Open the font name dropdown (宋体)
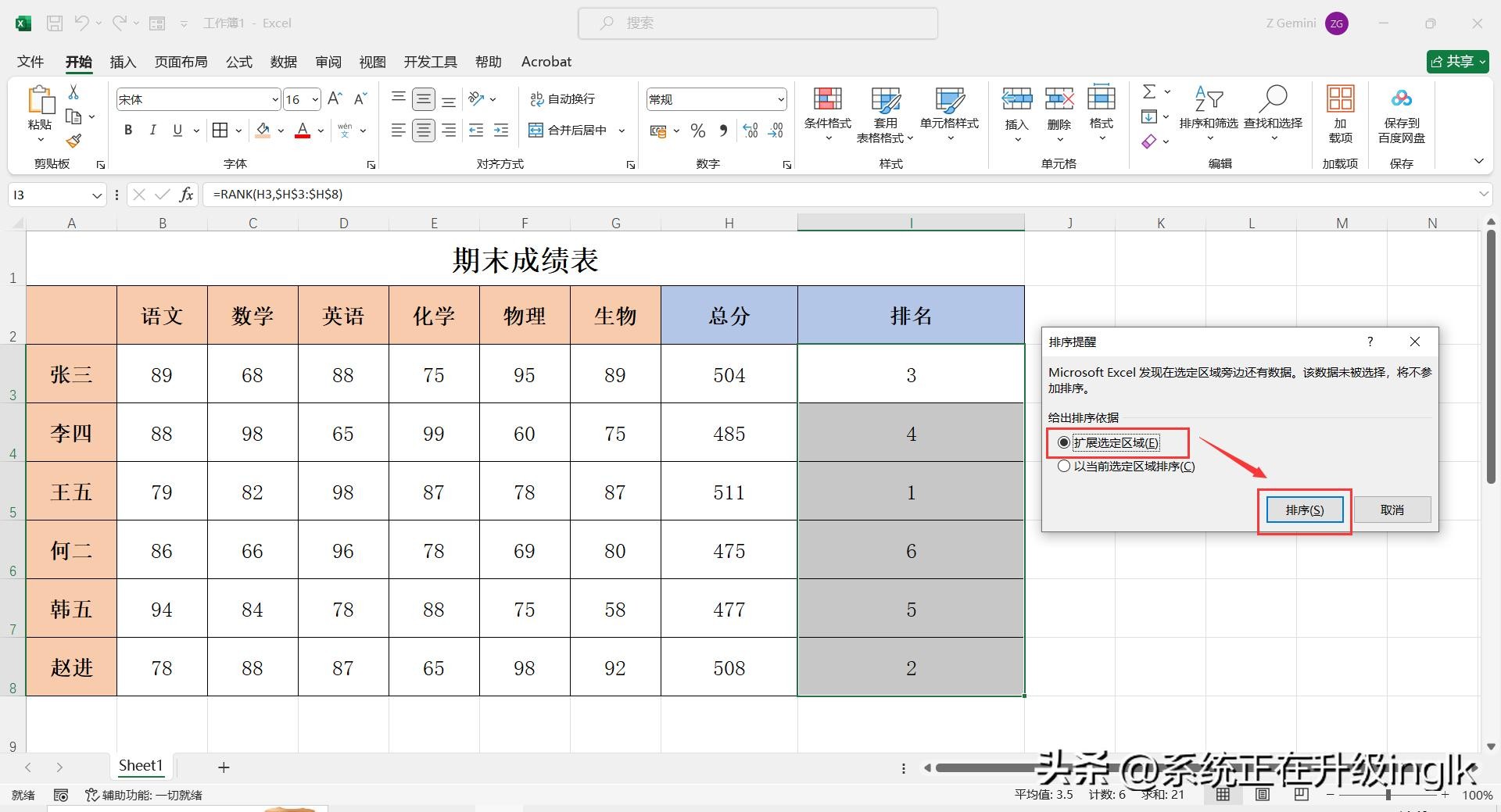1501x812 pixels. click(x=275, y=99)
